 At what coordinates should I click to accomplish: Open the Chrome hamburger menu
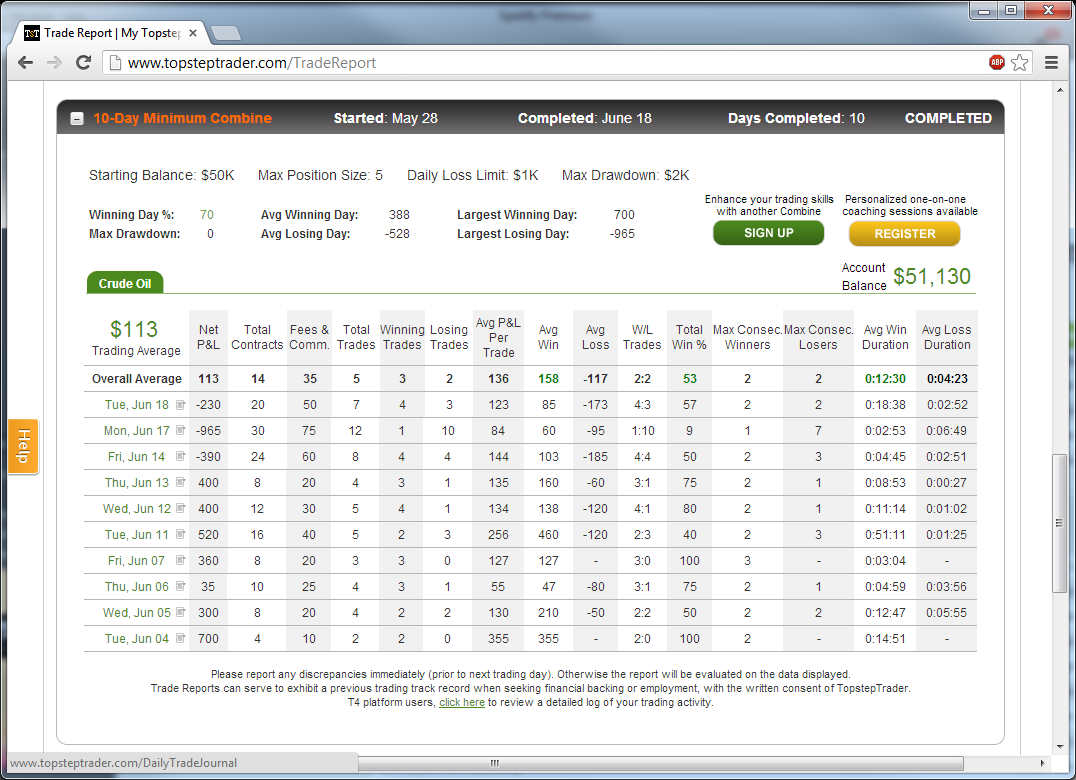(x=1051, y=62)
